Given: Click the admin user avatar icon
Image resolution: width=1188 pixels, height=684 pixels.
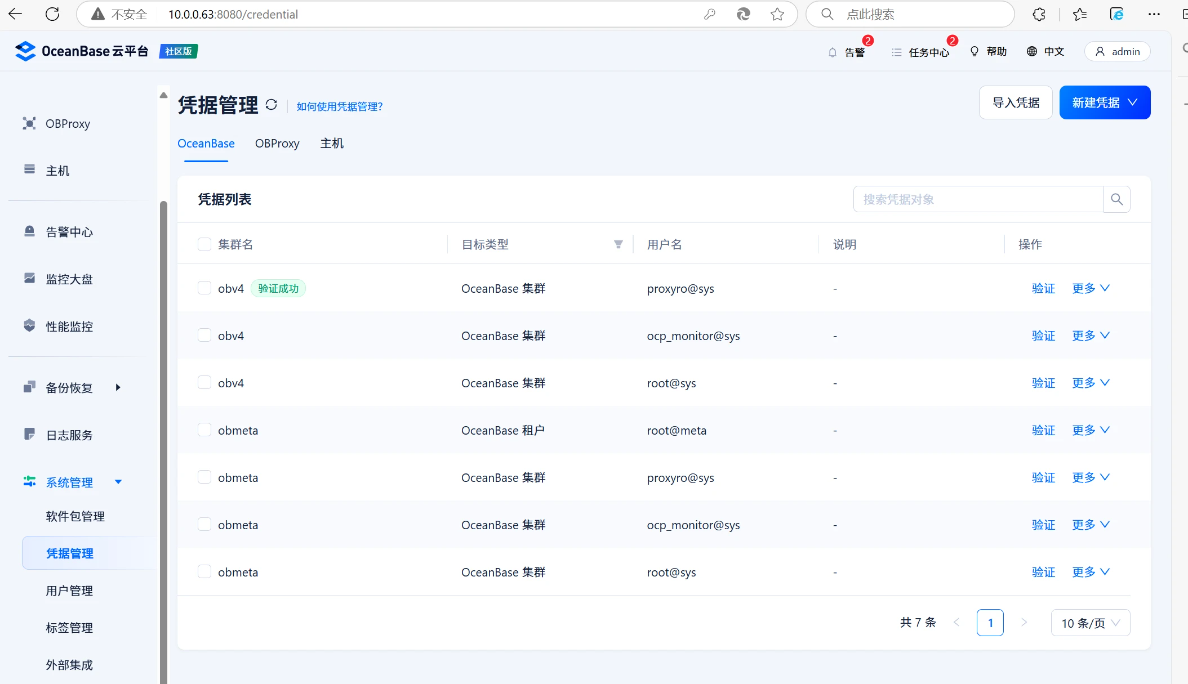Looking at the screenshot, I should tap(1101, 52).
